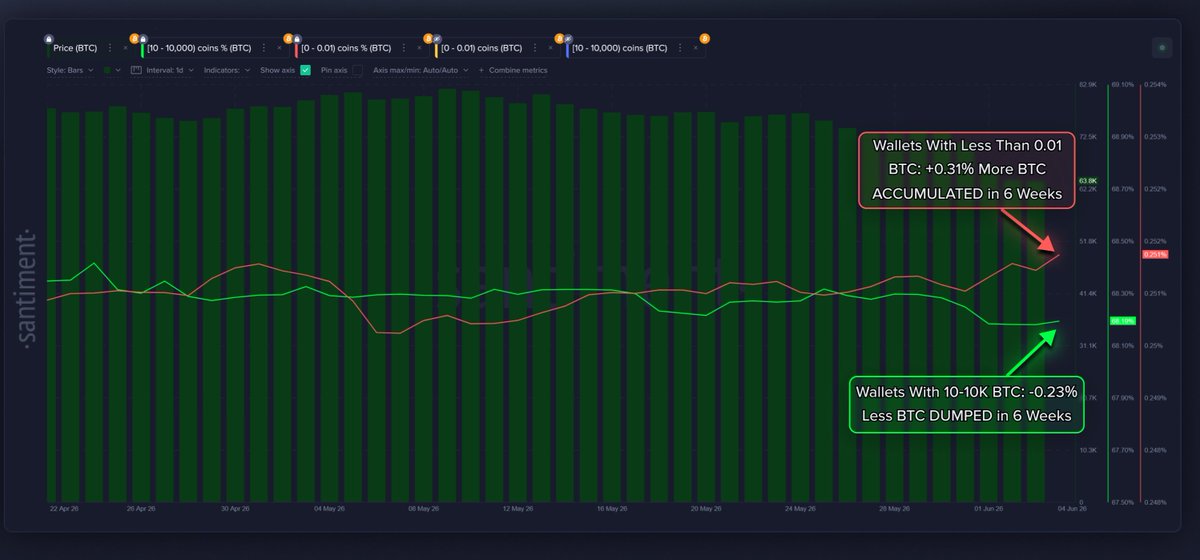The height and width of the screenshot is (560, 1200).
Task: Open the three-dot menu of [0 - 0.01) coins (BTC)
Action: pyautogui.click(x=535, y=48)
